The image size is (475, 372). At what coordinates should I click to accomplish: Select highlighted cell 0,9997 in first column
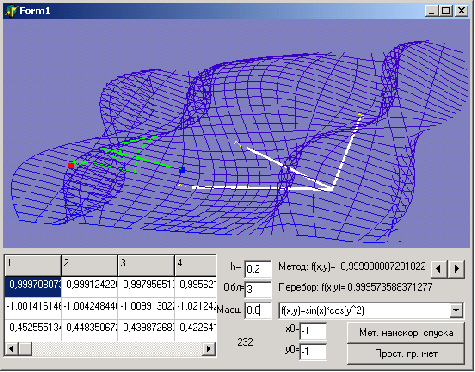click(33, 286)
